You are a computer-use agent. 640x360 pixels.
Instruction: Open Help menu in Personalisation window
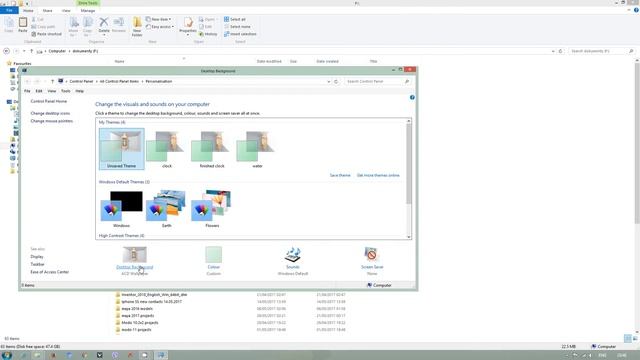(x=79, y=91)
